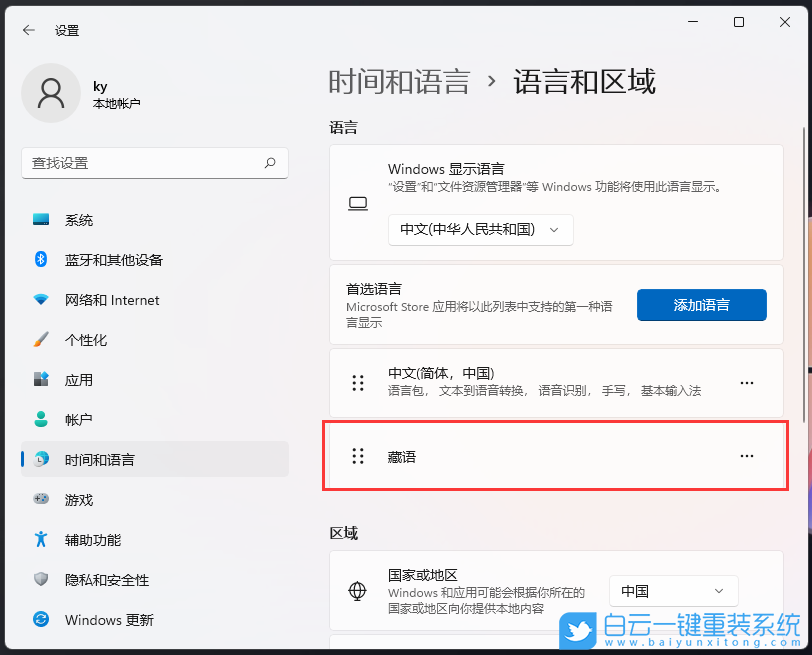The width and height of the screenshot is (812, 655).
Task: Open the 游戏 Xbox gaming icon
Action: [41, 500]
